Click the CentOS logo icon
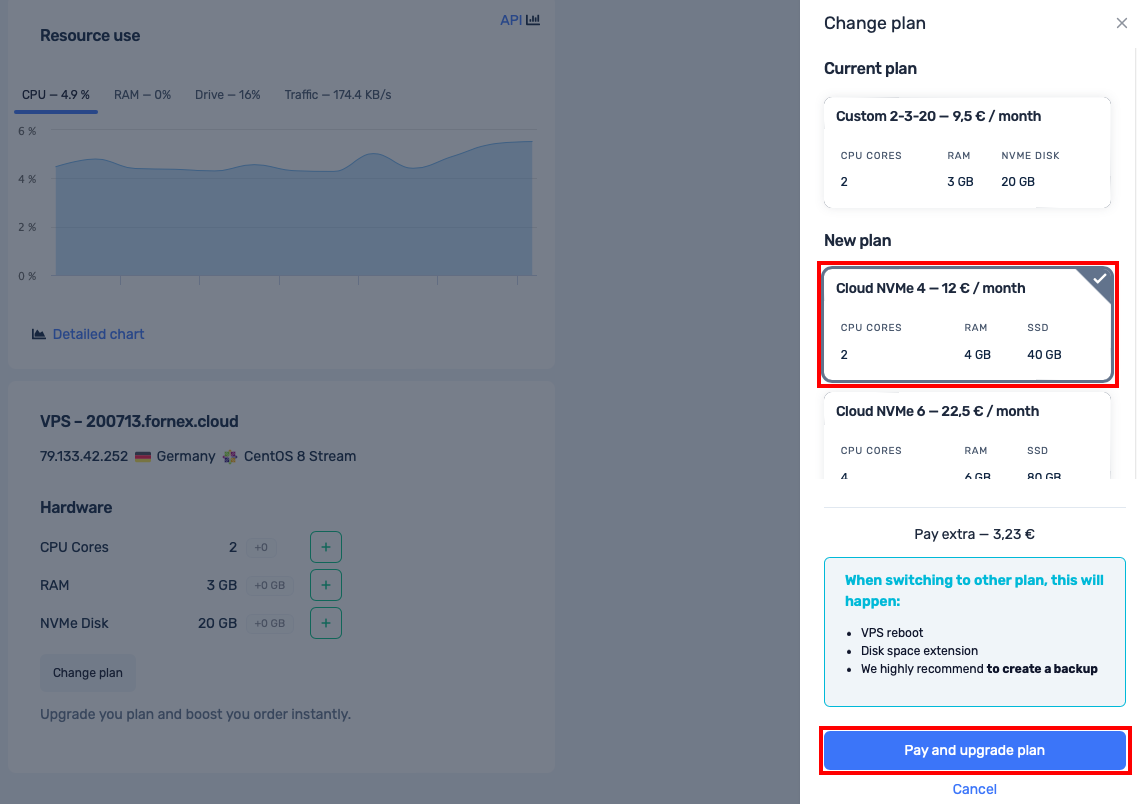Screen dimensions: 1137x804 click(x=230, y=457)
